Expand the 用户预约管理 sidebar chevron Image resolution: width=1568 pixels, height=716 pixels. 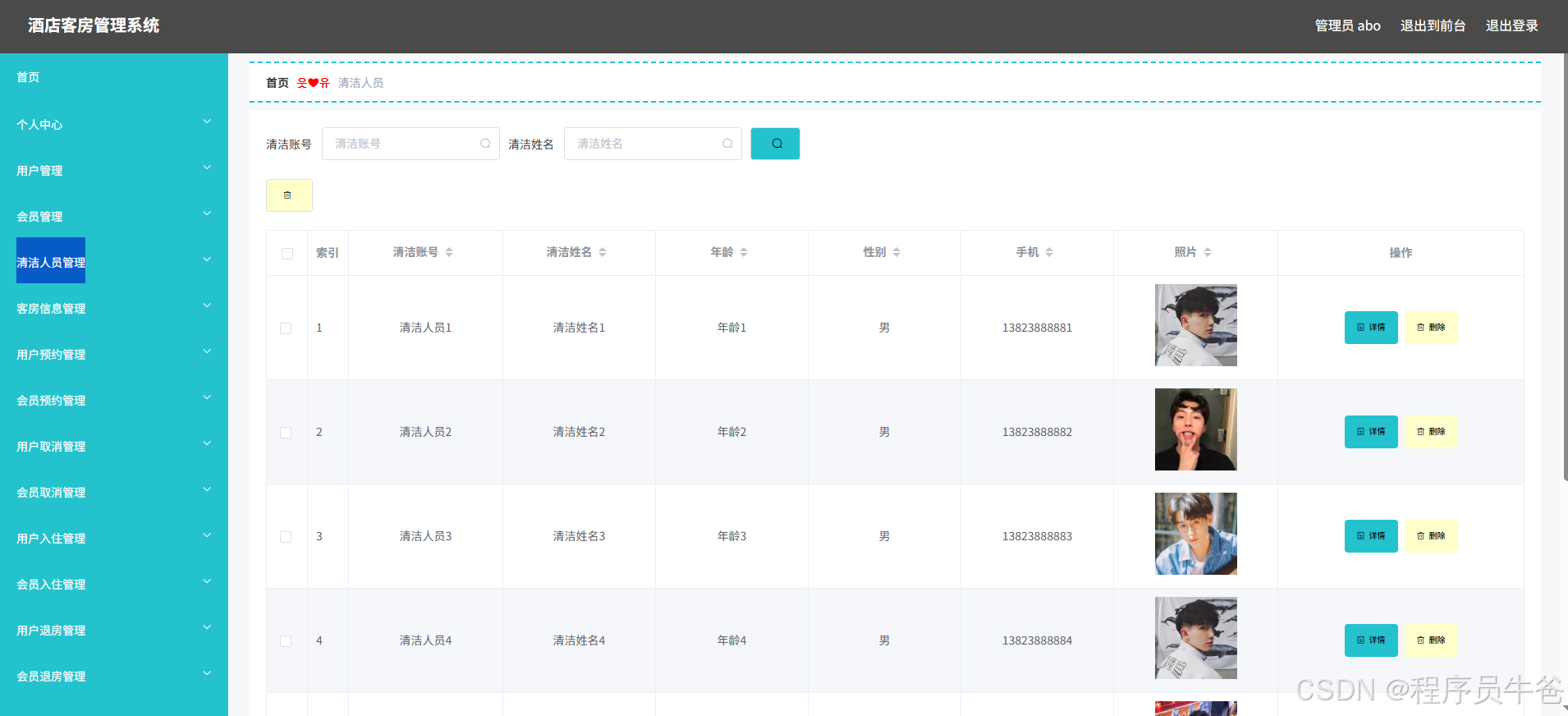click(207, 351)
